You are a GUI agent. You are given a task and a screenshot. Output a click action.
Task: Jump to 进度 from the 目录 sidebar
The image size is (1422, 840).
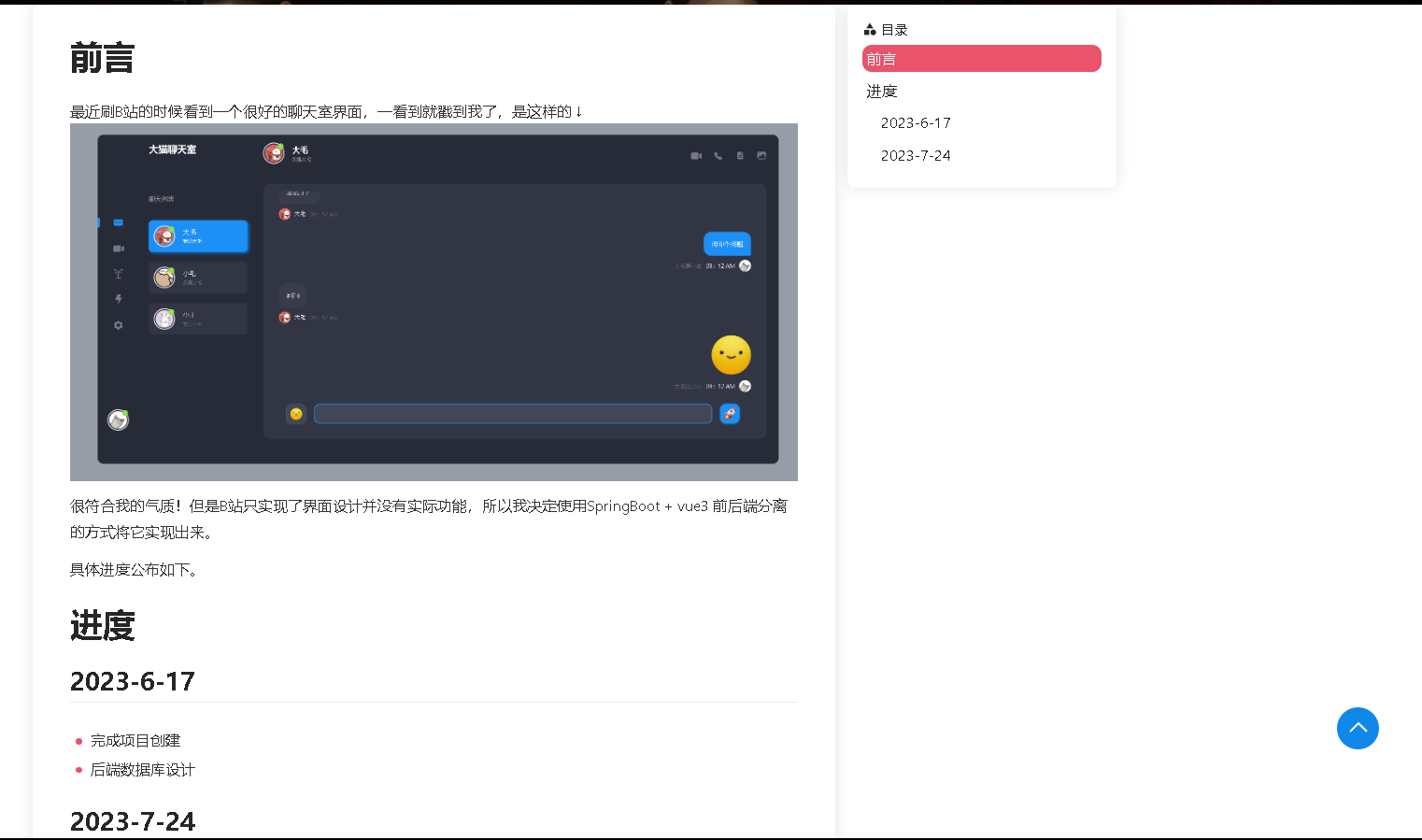click(881, 91)
